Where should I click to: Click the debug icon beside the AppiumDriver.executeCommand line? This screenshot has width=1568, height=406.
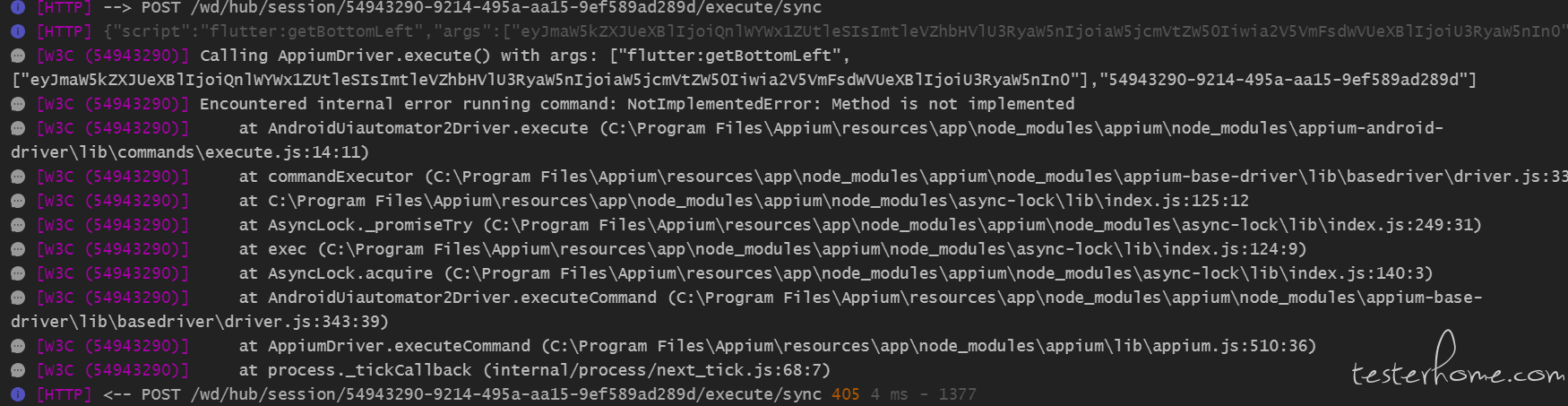click(x=17, y=346)
